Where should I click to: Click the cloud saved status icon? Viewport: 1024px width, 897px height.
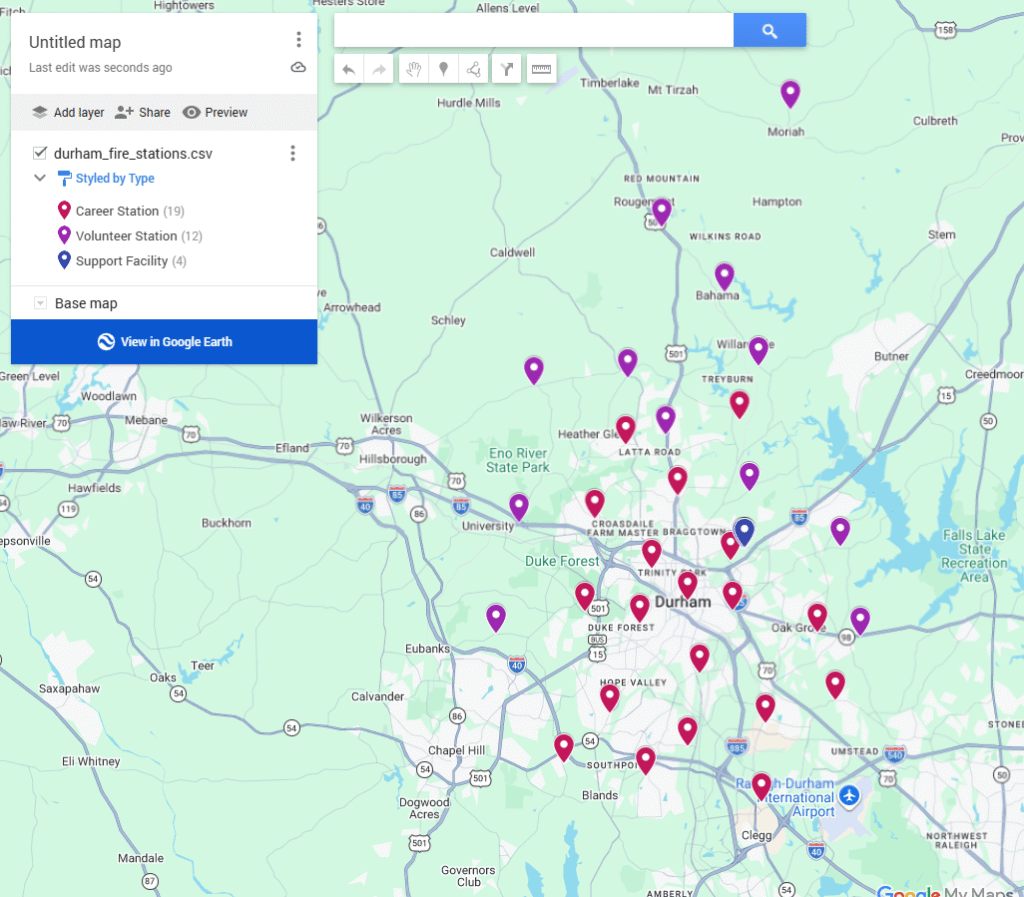click(x=298, y=67)
